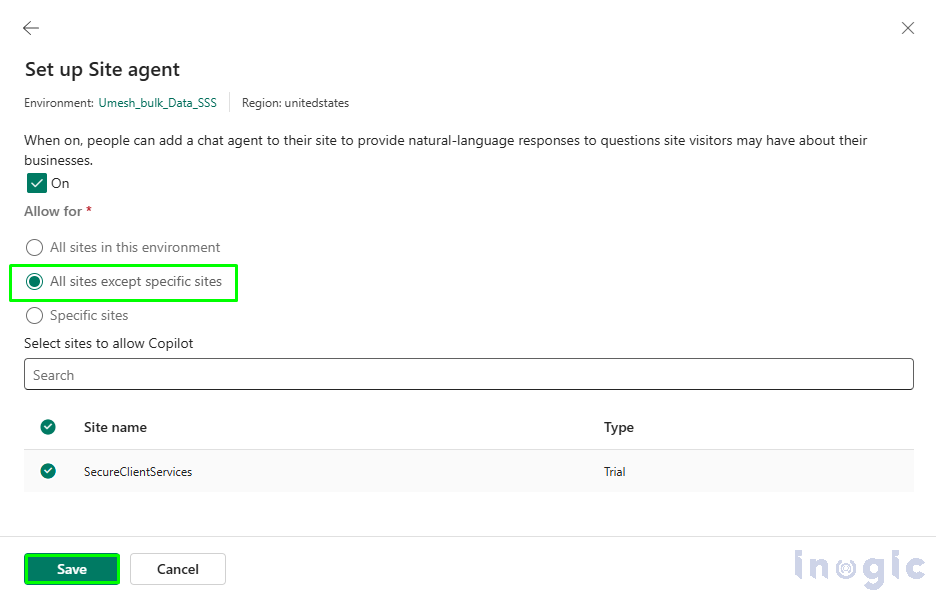Save the Site agent settings
The width and height of the screenshot is (936, 601).
pos(72,569)
